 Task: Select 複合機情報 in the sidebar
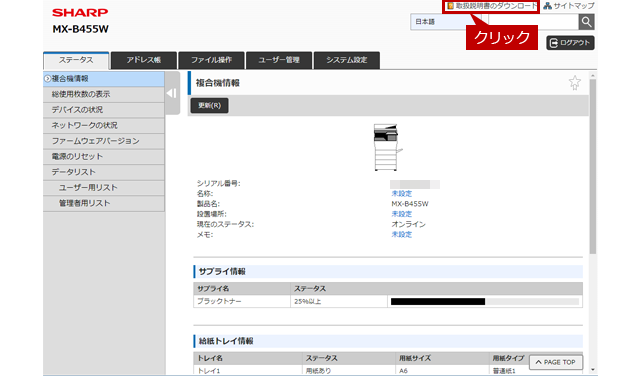coord(104,79)
